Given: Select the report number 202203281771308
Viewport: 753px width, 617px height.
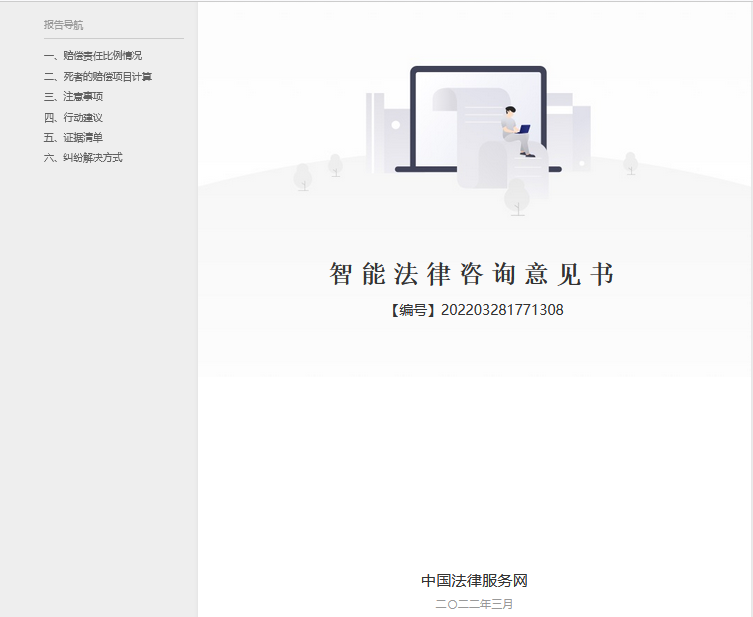Looking at the screenshot, I should pyautogui.click(x=502, y=310).
